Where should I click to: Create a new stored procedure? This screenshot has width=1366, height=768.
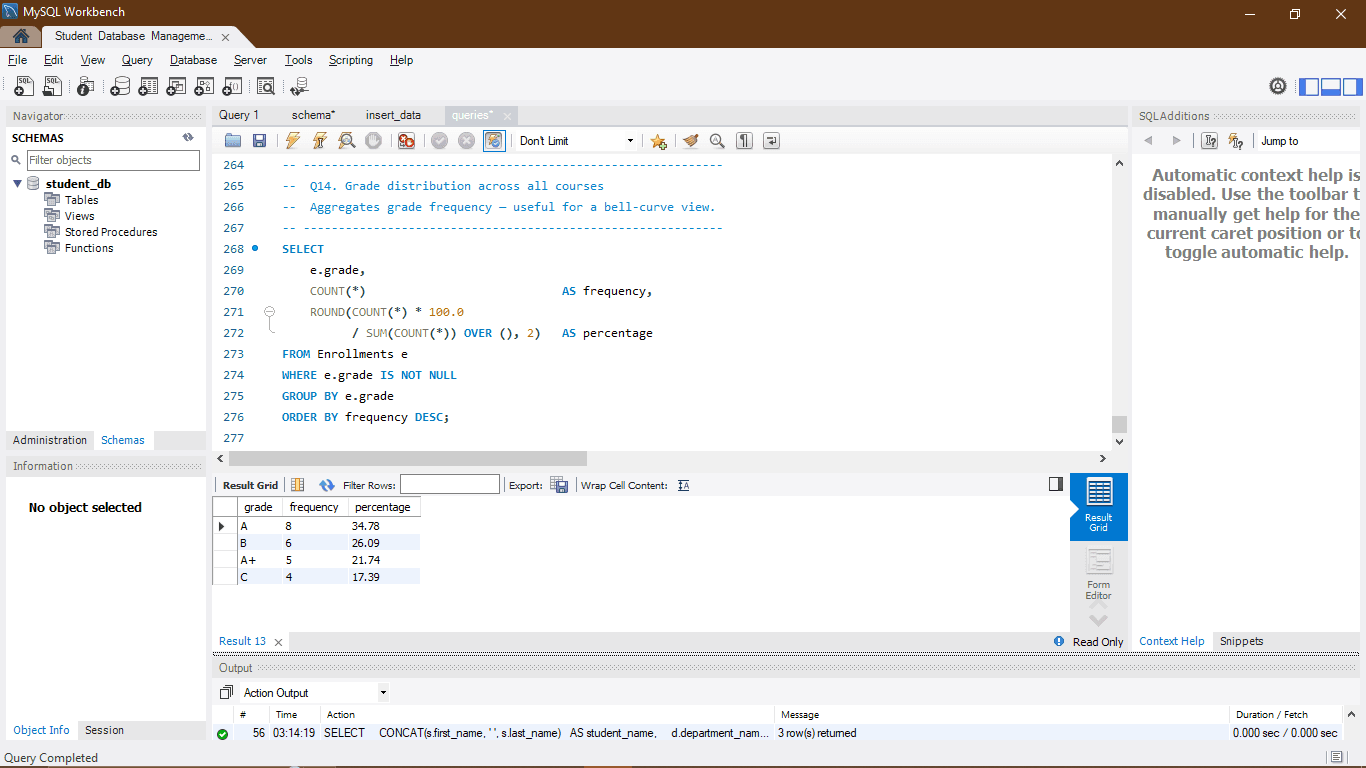[204, 87]
